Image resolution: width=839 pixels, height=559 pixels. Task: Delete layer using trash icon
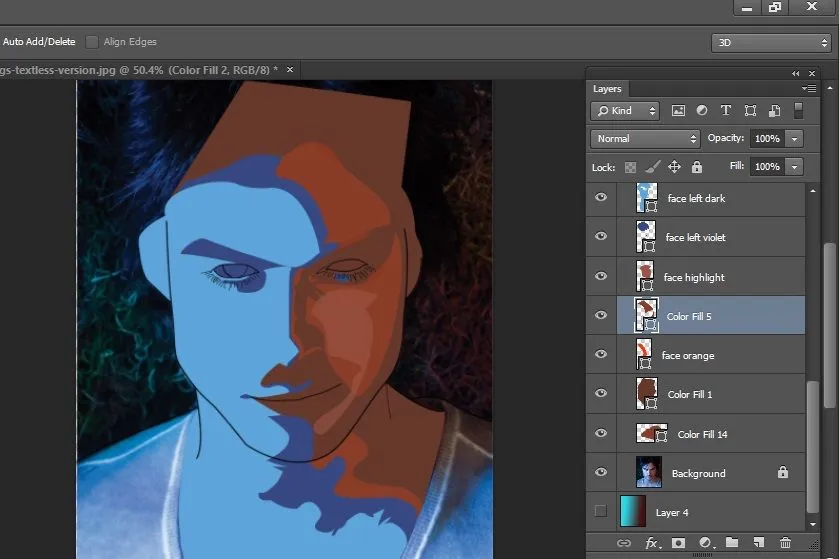(785, 543)
